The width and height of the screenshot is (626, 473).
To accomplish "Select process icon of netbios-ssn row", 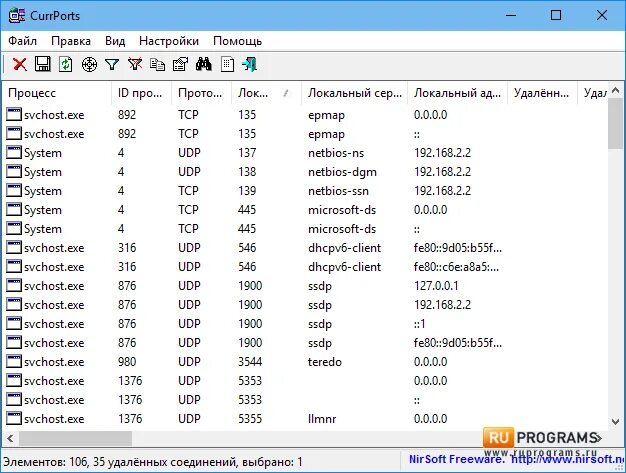I will [14, 191].
